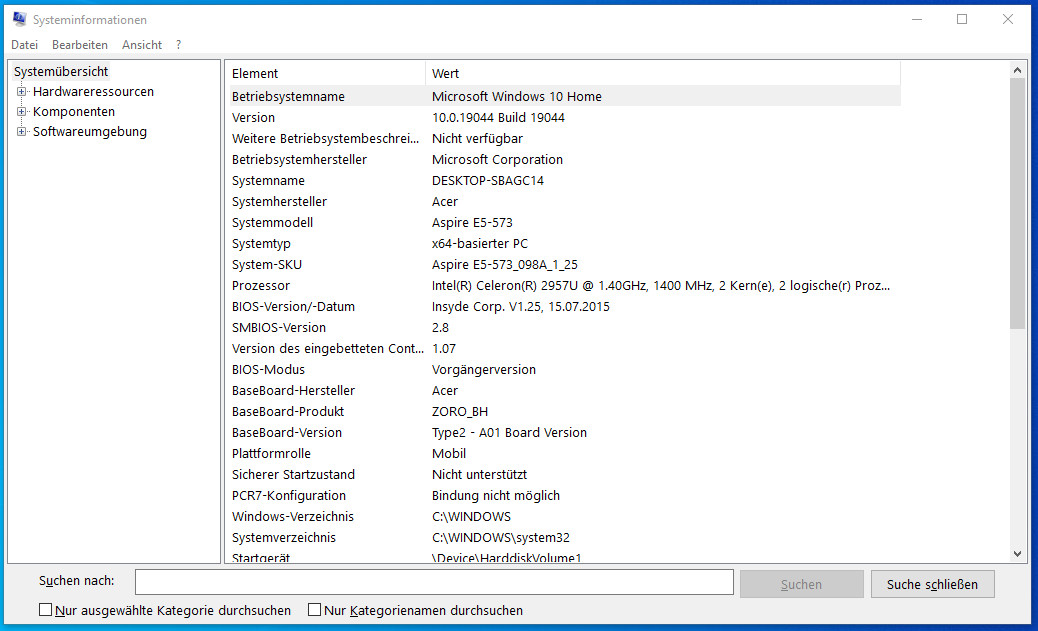Select the Betriebssystemname row
The image size is (1038, 631).
tap(565, 96)
